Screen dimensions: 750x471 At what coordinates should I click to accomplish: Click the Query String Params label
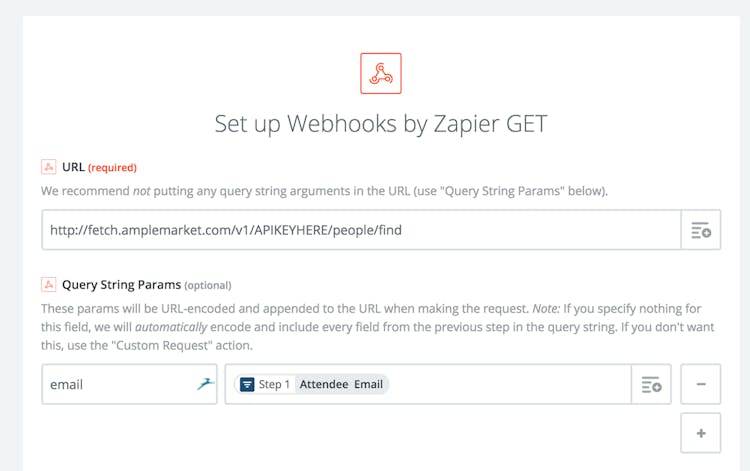click(120, 284)
